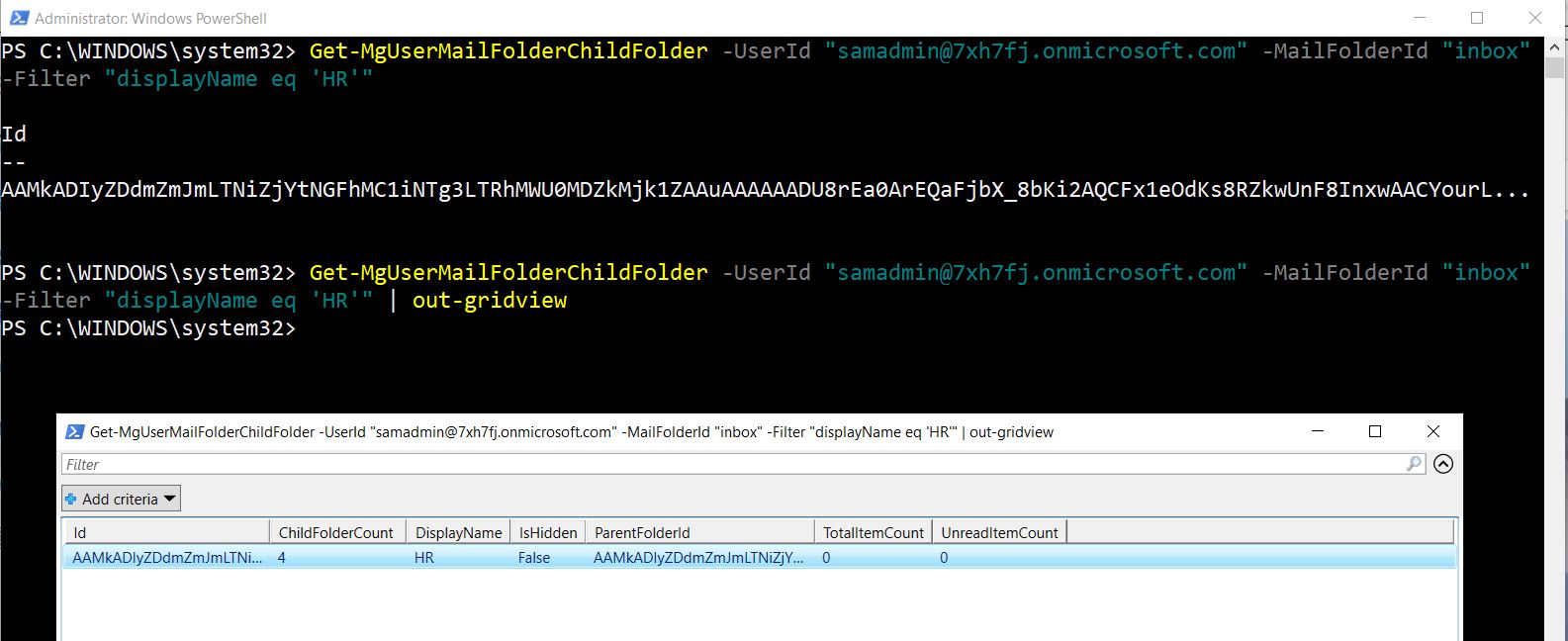
Task: Collapse the filter panel with the round chevron
Action: [1443, 464]
